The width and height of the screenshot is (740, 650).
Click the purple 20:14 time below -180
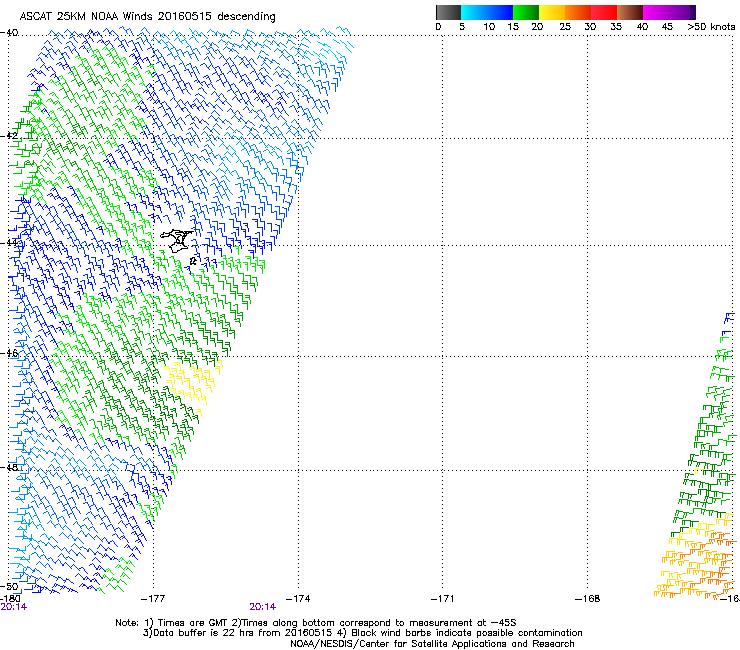[14, 607]
